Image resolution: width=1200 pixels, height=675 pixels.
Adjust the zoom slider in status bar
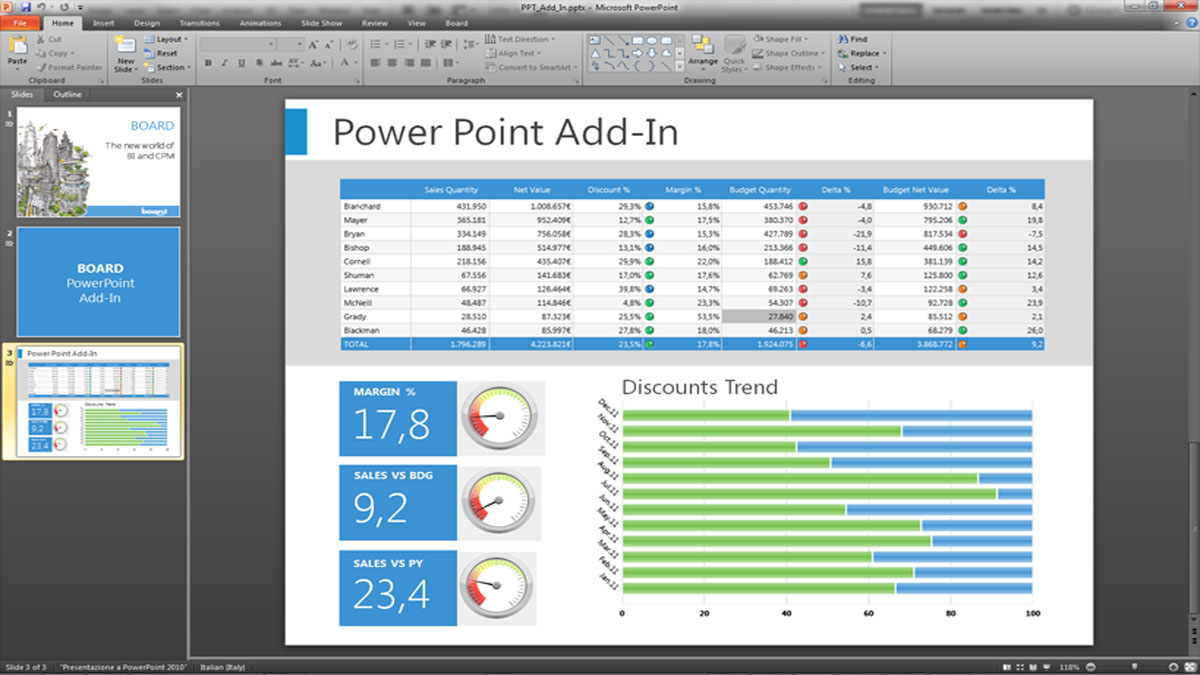(1133, 667)
